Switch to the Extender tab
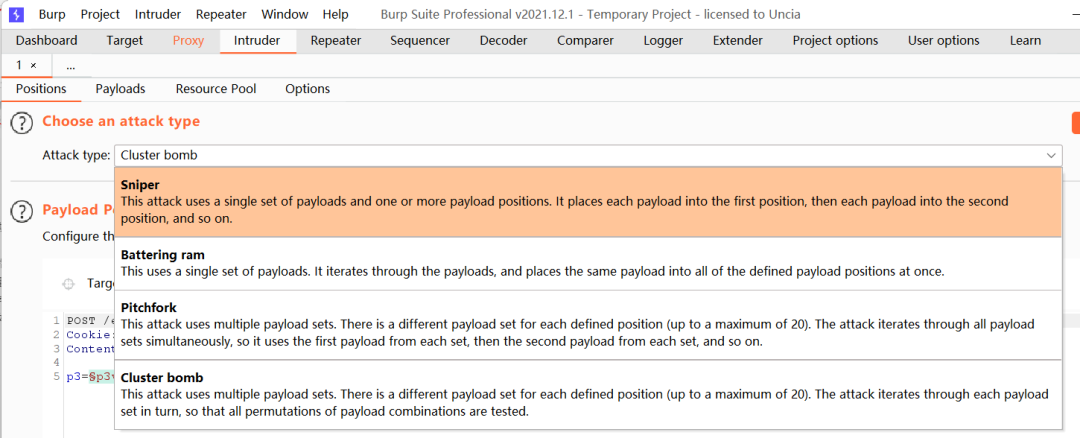Screen dimensions: 1080x438 coord(738,41)
